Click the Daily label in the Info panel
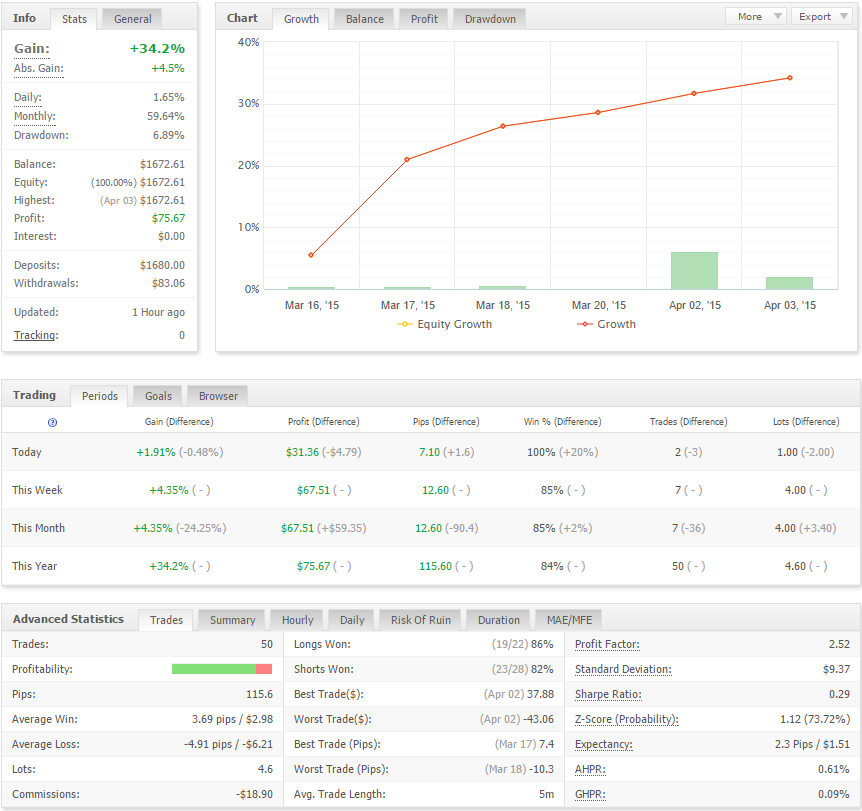The width and height of the screenshot is (862, 811). [27, 97]
